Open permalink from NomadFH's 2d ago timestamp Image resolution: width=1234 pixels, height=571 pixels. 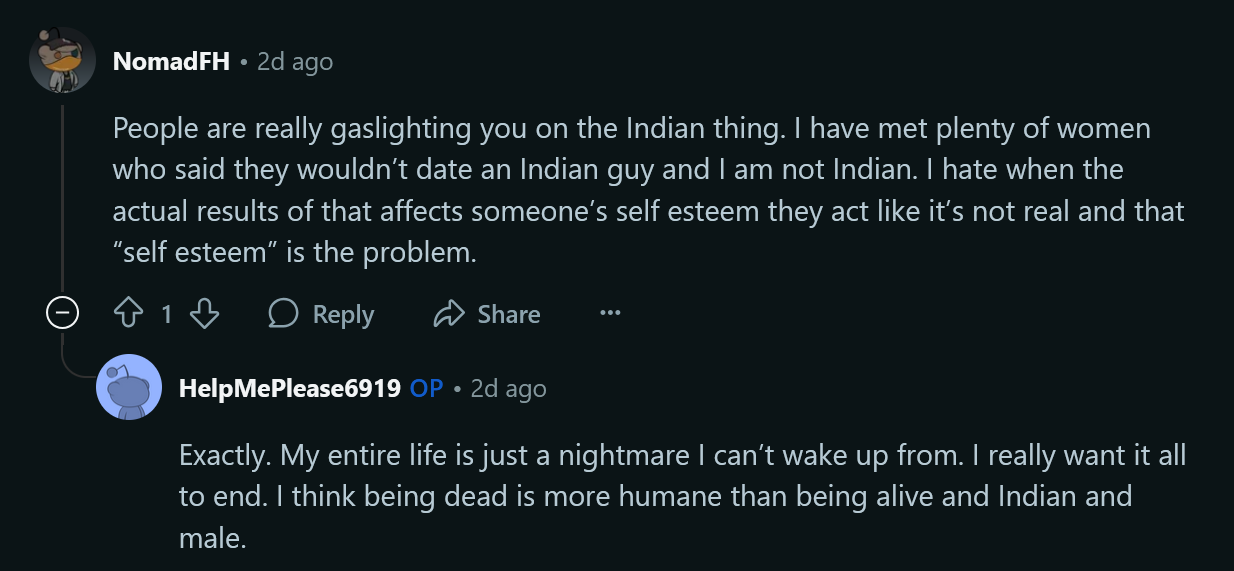(x=294, y=61)
